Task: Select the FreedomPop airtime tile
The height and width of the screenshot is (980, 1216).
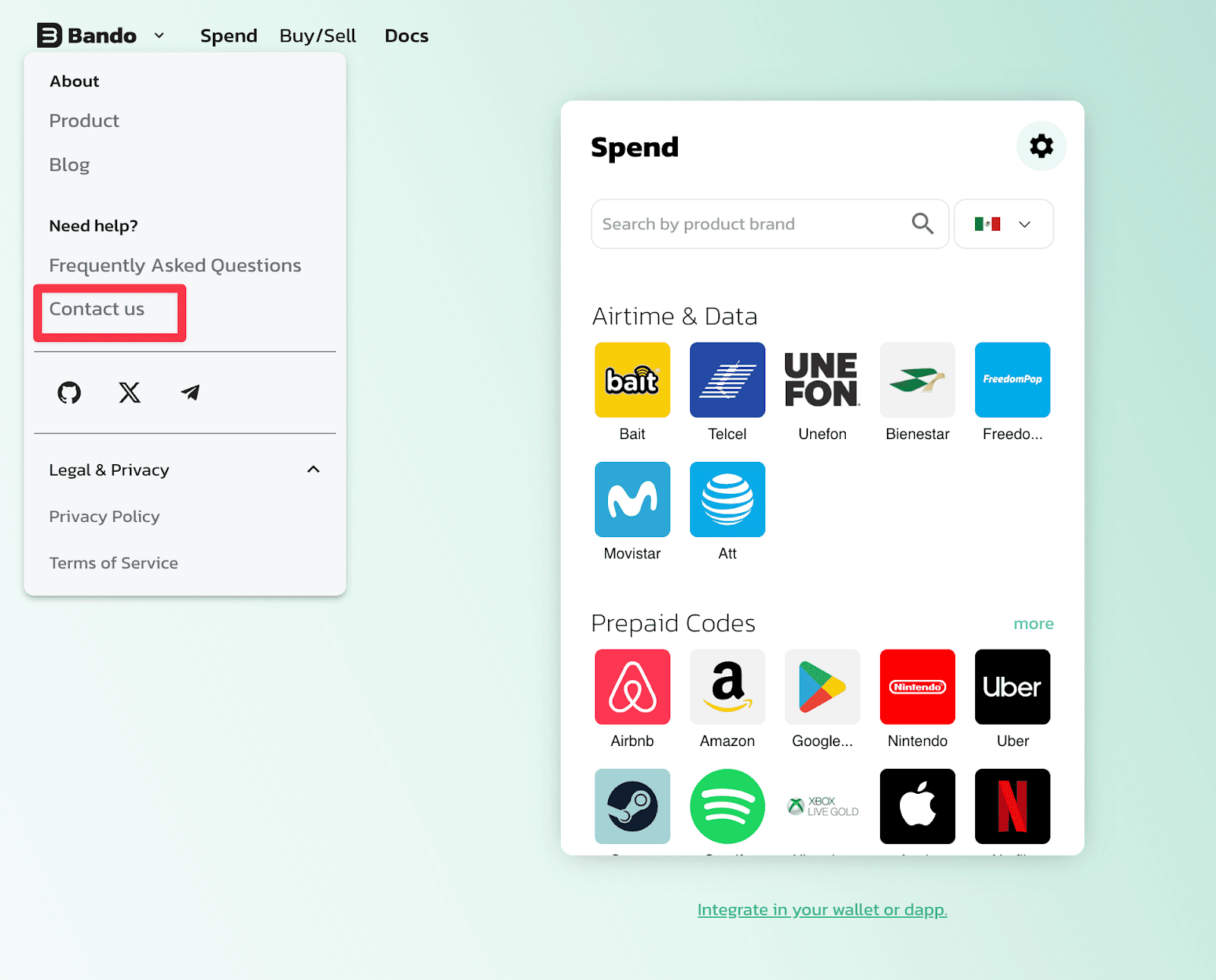Action: (x=1012, y=380)
